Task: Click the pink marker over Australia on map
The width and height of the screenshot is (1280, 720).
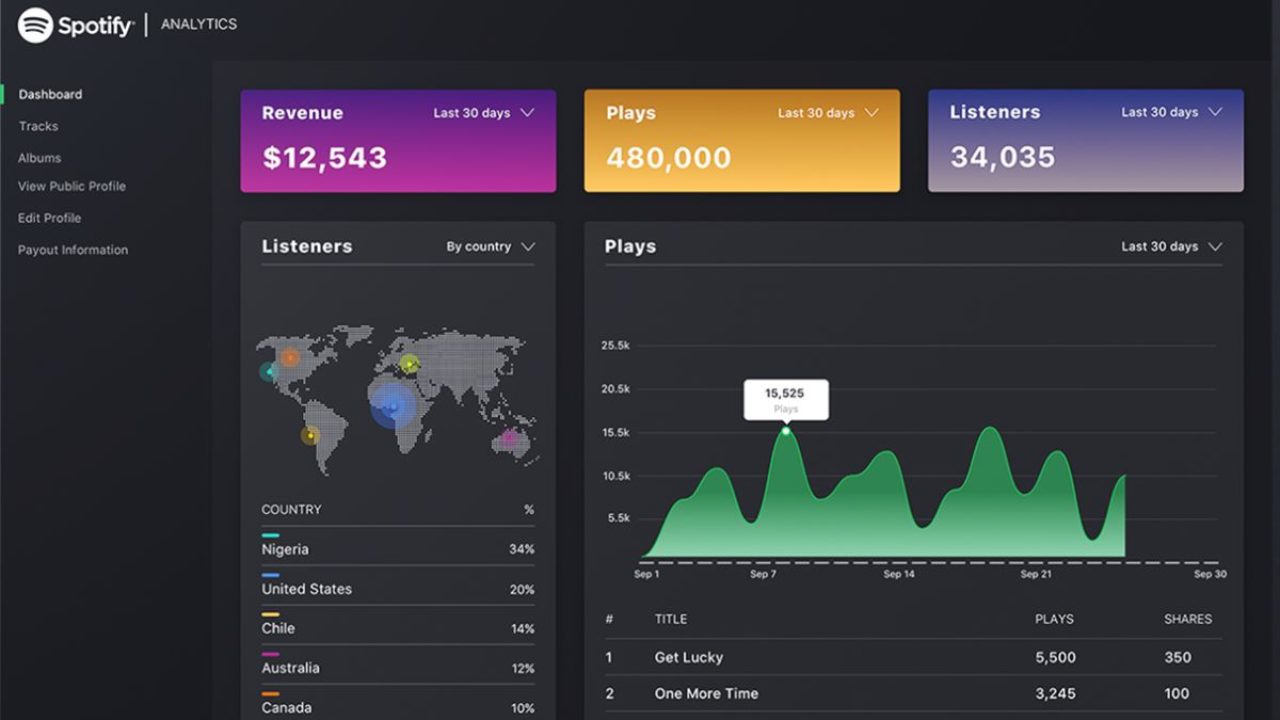Action: coord(511,437)
